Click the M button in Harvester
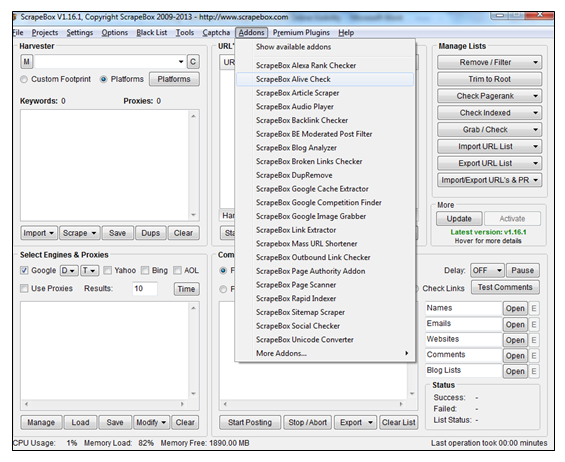The height and width of the screenshot is (462, 565). point(27,62)
